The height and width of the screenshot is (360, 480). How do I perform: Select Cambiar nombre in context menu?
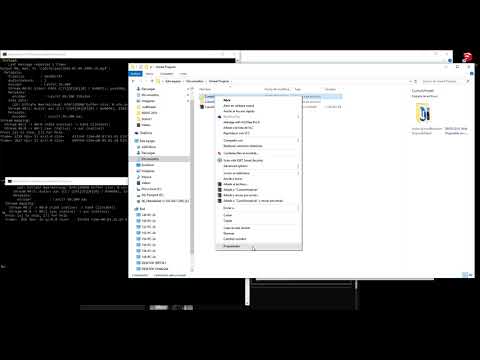click(235, 239)
